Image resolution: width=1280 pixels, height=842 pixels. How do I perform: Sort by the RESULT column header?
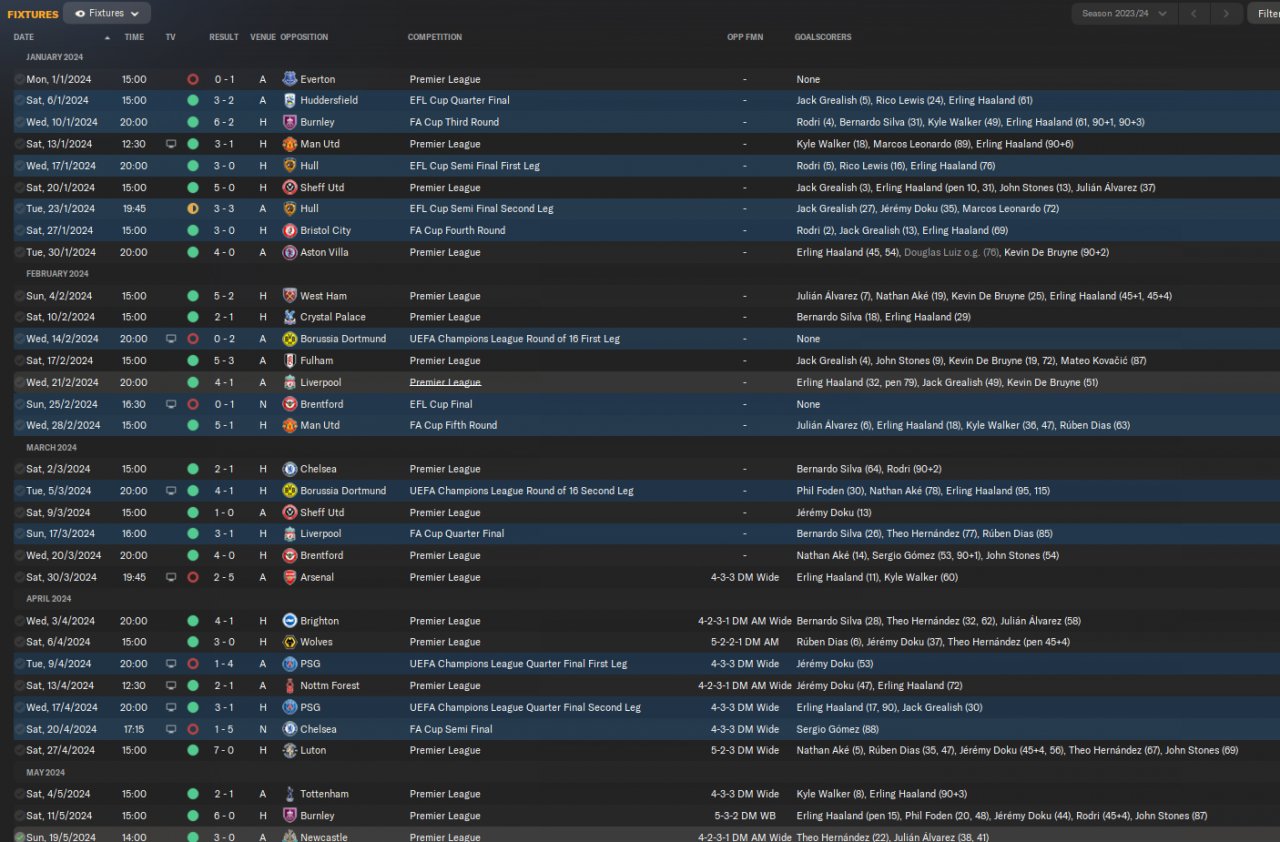pyautogui.click(x=224, y=37)
